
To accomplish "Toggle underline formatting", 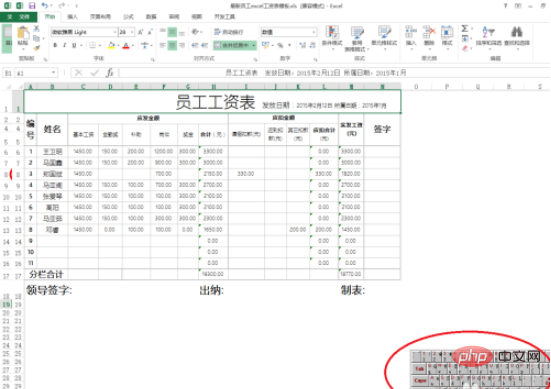I will [x=74, y=45].
